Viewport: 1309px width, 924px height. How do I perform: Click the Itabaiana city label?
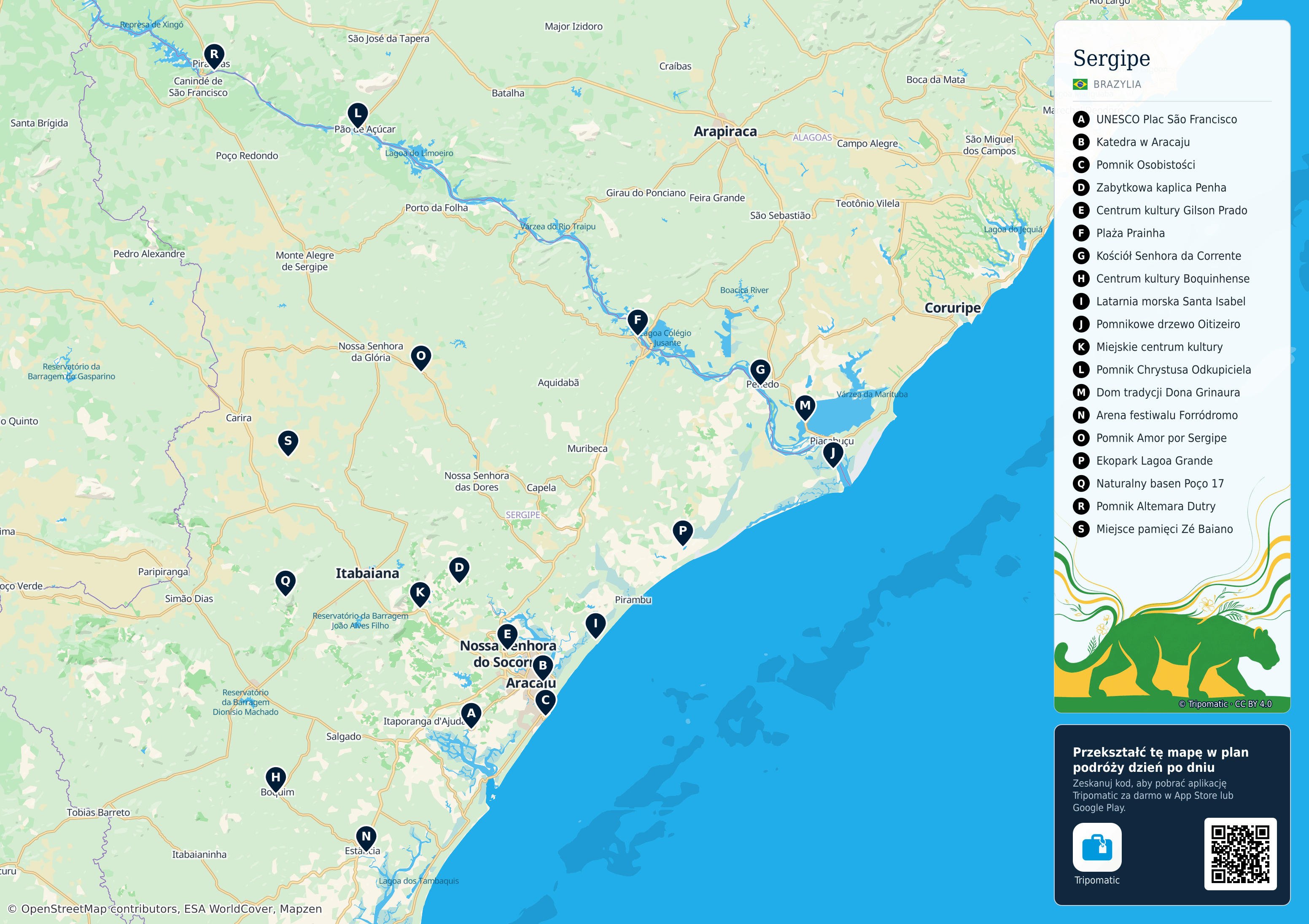(367, 573)
